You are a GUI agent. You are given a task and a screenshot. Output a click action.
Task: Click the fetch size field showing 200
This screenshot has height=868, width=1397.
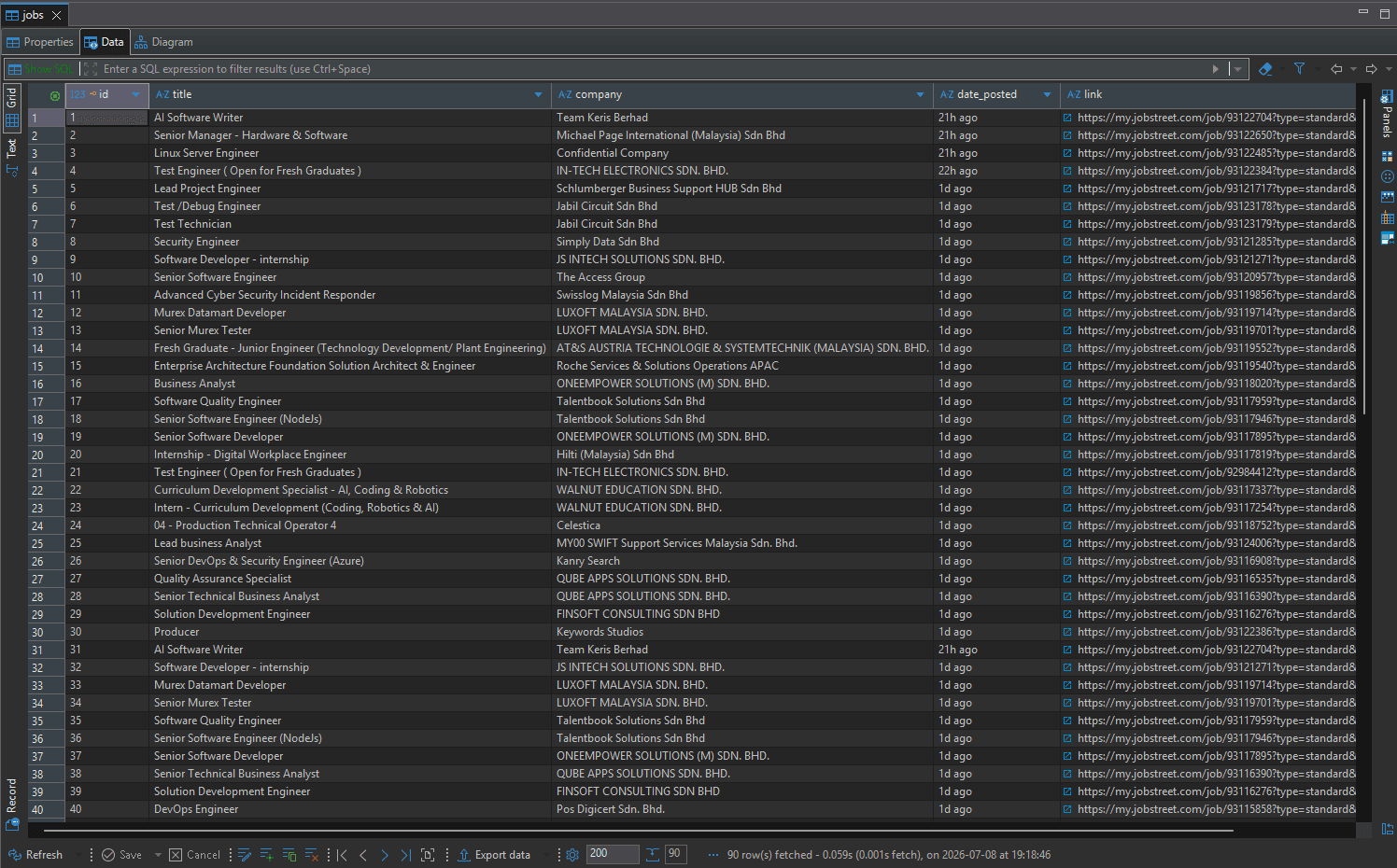tap(613, 854)
